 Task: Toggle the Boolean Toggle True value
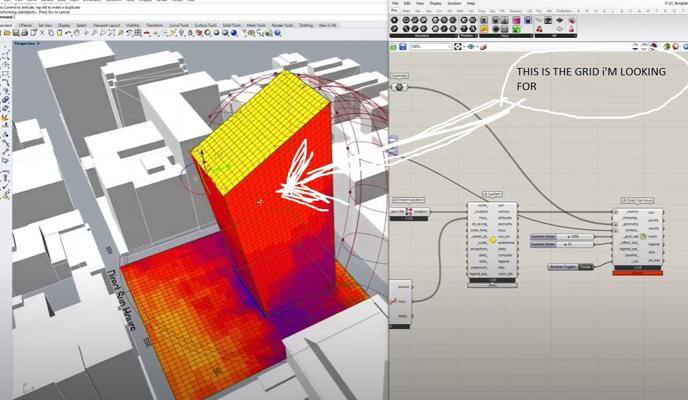[585, 267]
